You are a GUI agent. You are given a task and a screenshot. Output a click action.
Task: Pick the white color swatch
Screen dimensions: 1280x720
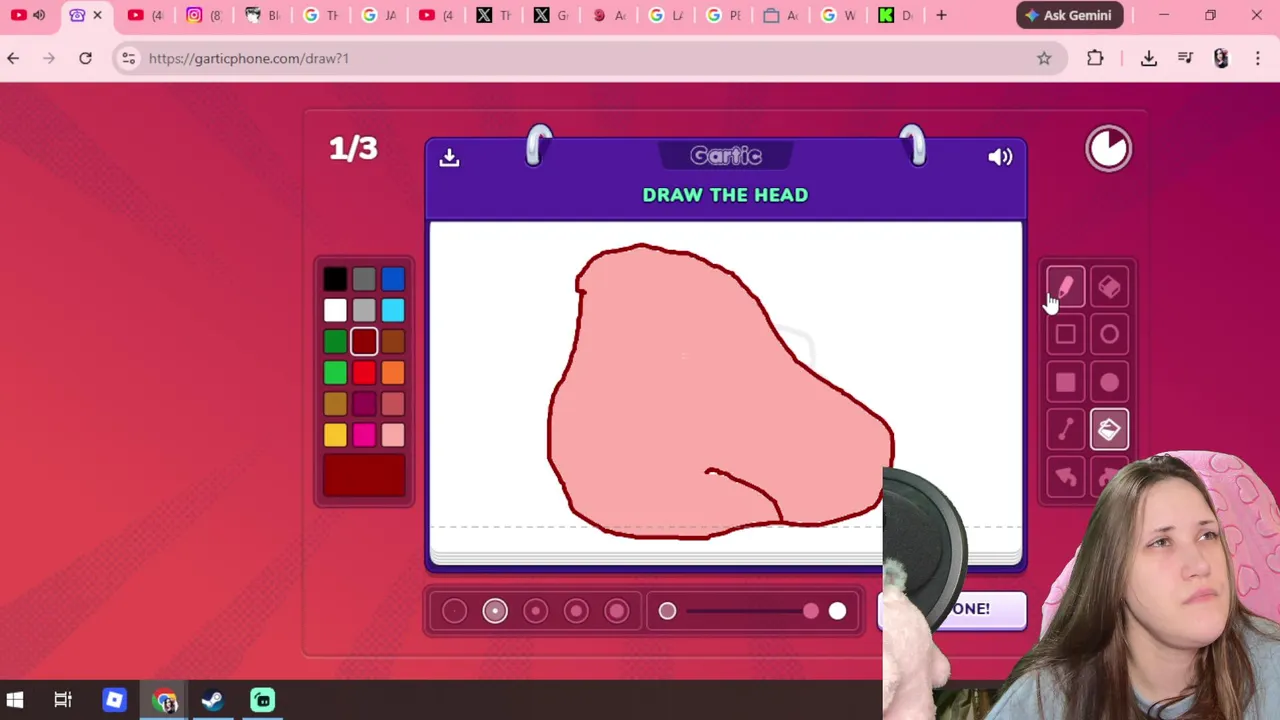[x=335, y=310]
